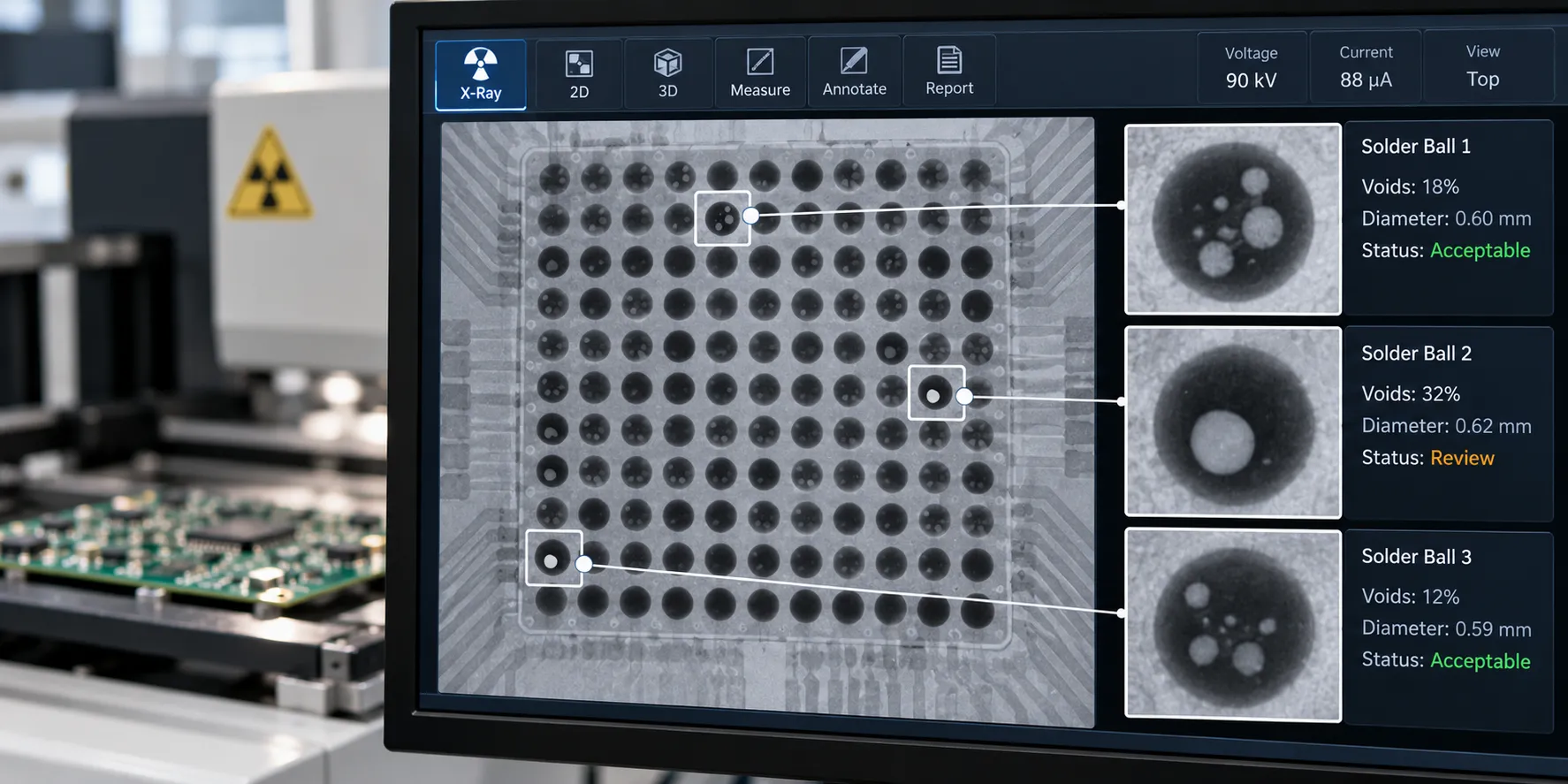
Task: Select the marker box linked to Solder Ball 2
Action: tap(936, 393)
